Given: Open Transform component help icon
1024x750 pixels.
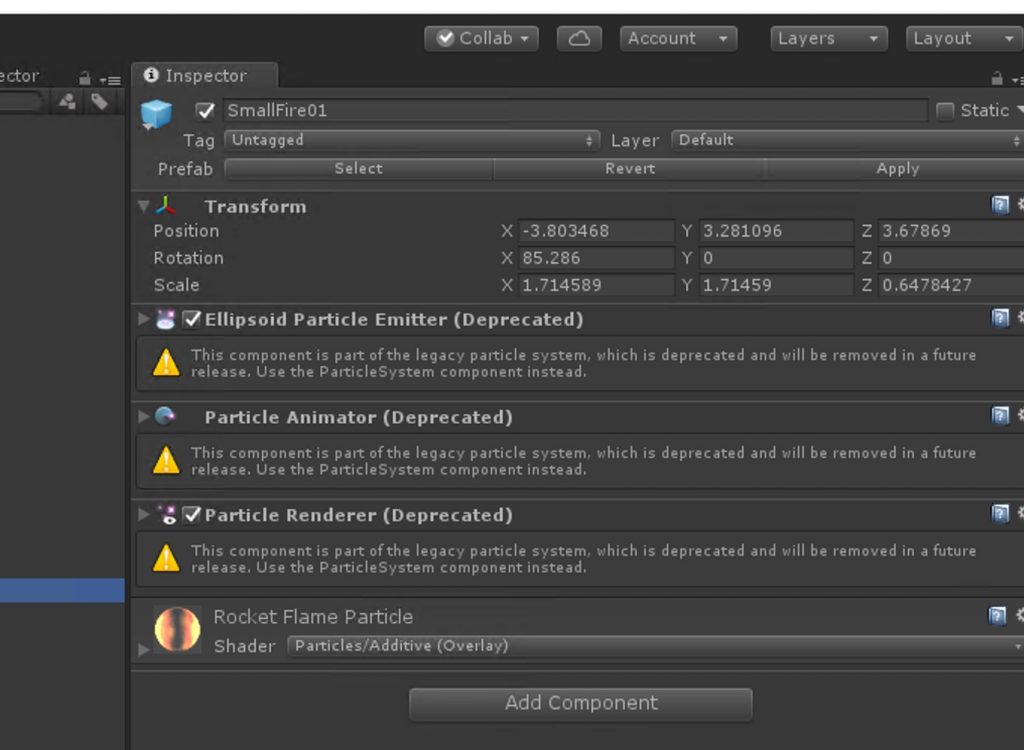Looking at the screenshot, I should pos(999,205).
